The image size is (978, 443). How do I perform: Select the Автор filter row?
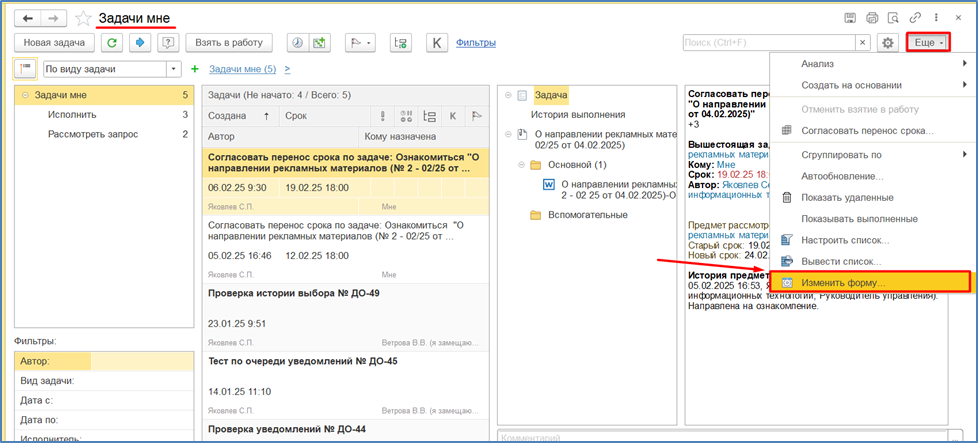pyautogui.click(x=105, y=361)
